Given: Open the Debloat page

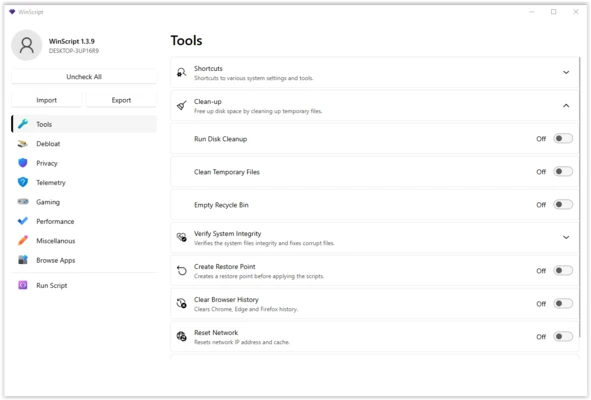Looking at the screenshot, I should tap(84, 144).
